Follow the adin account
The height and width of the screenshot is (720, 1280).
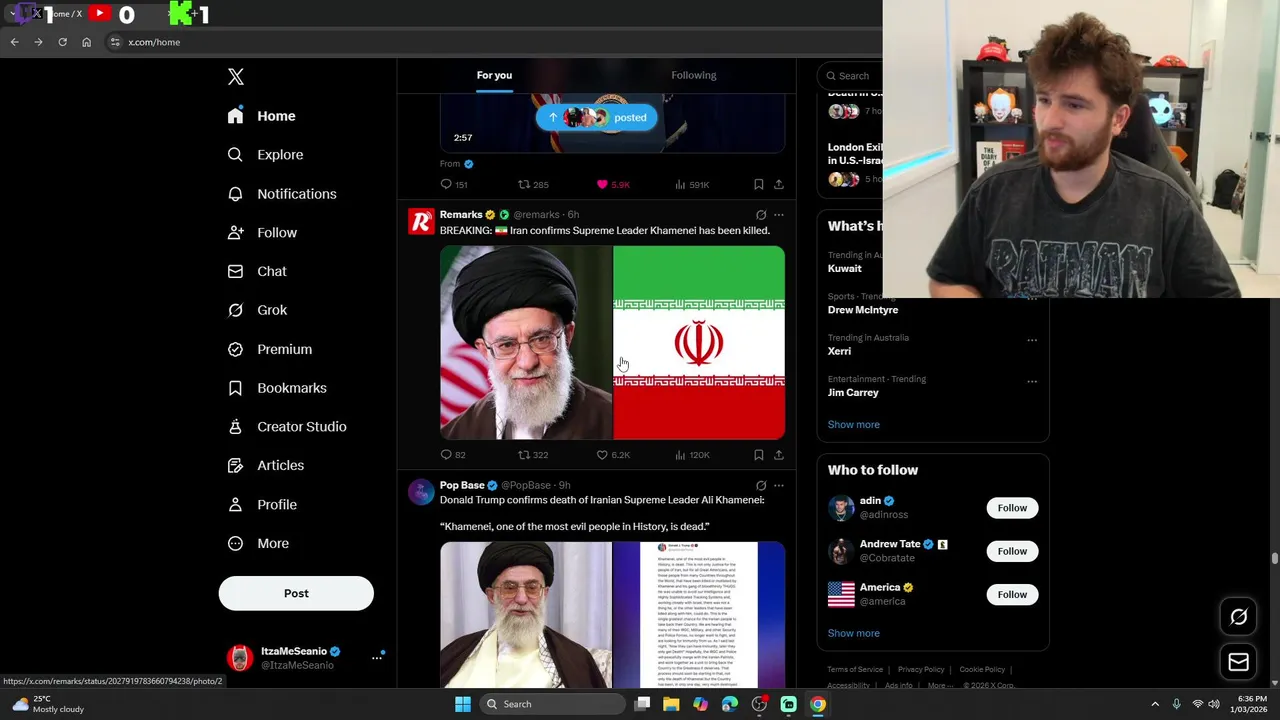[1012, 508]
